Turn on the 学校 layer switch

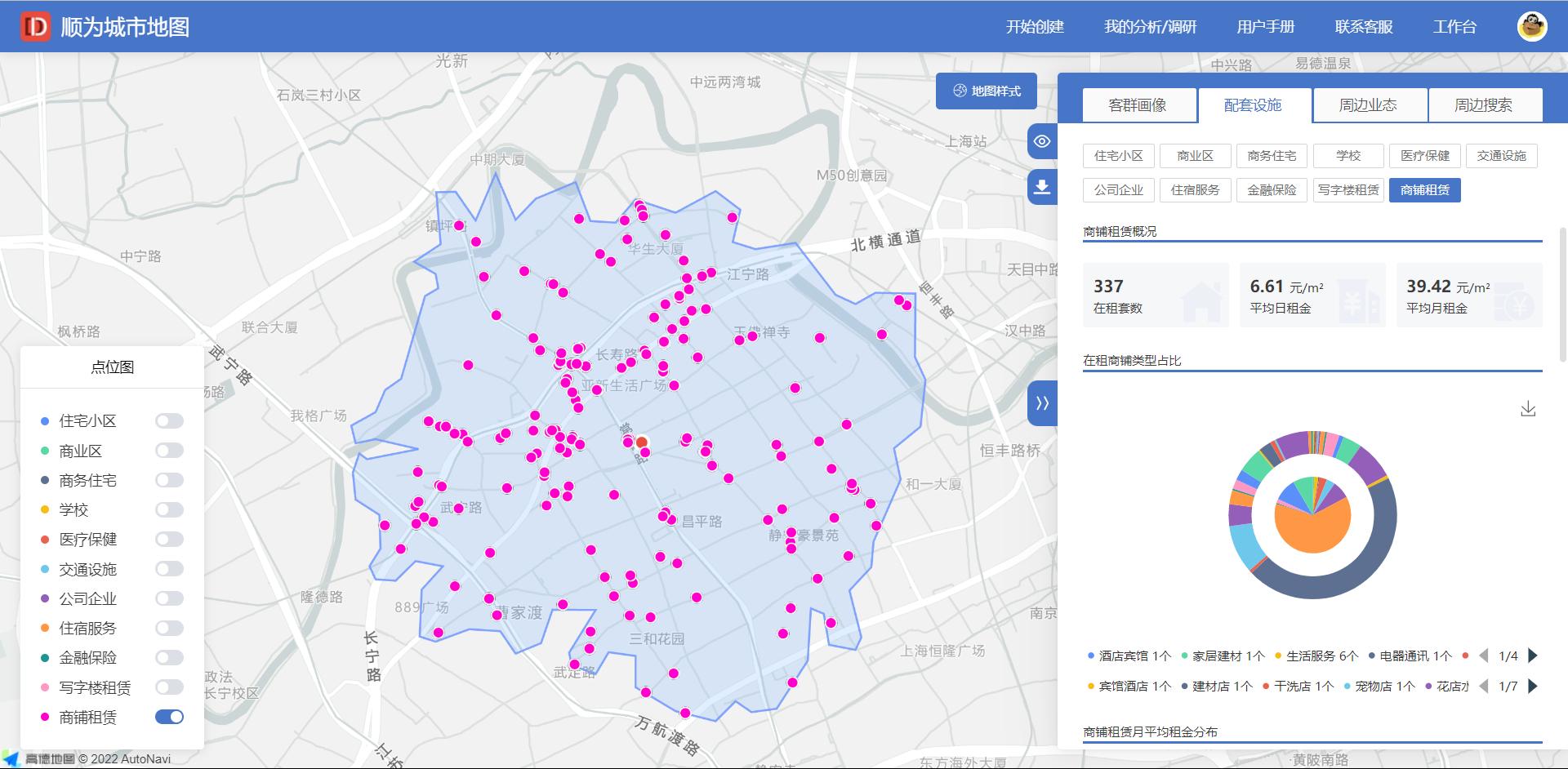tap(169, 510)
